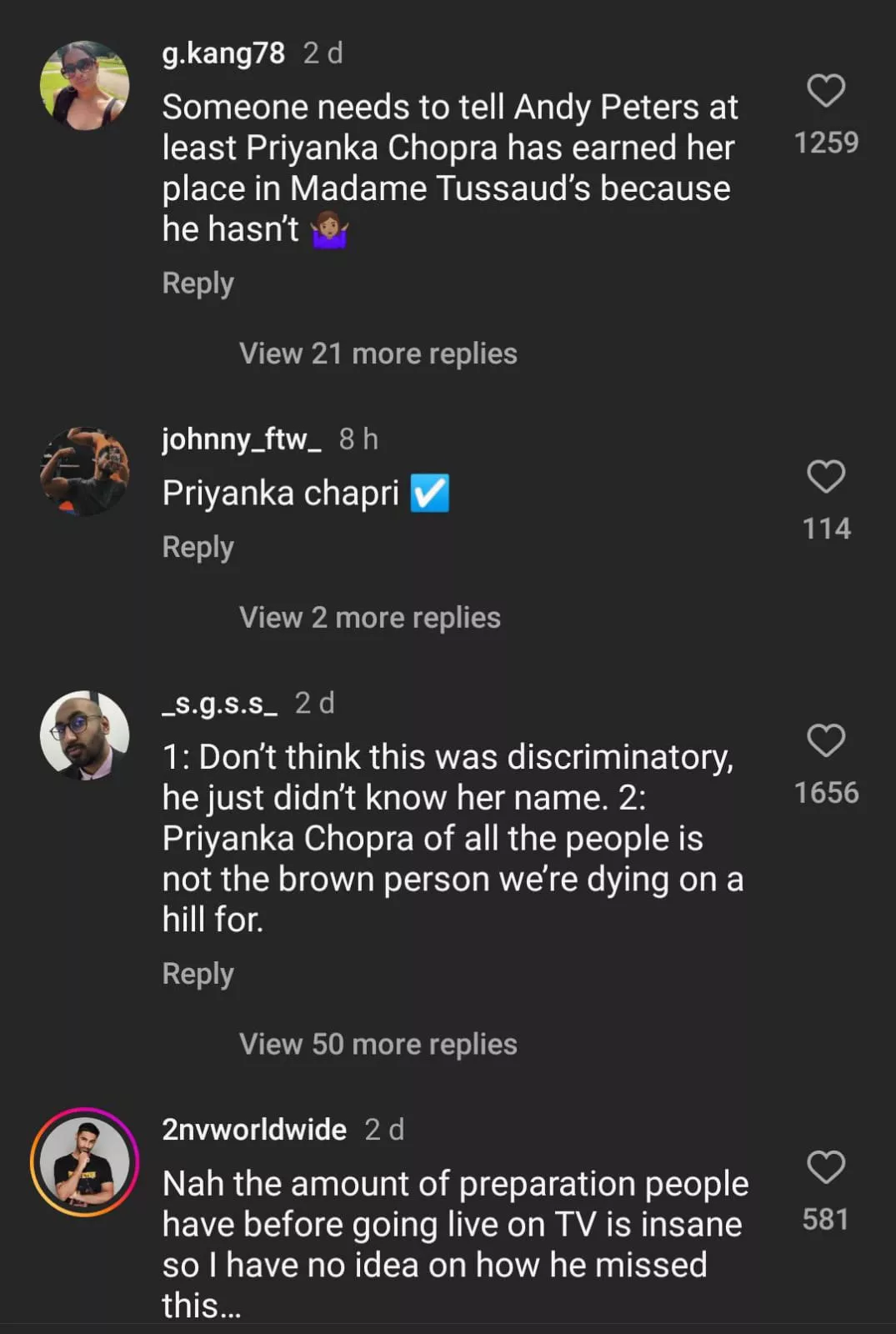Like the comment by _s.g.s.s_

pyautogui.click(x=826, y=740)
